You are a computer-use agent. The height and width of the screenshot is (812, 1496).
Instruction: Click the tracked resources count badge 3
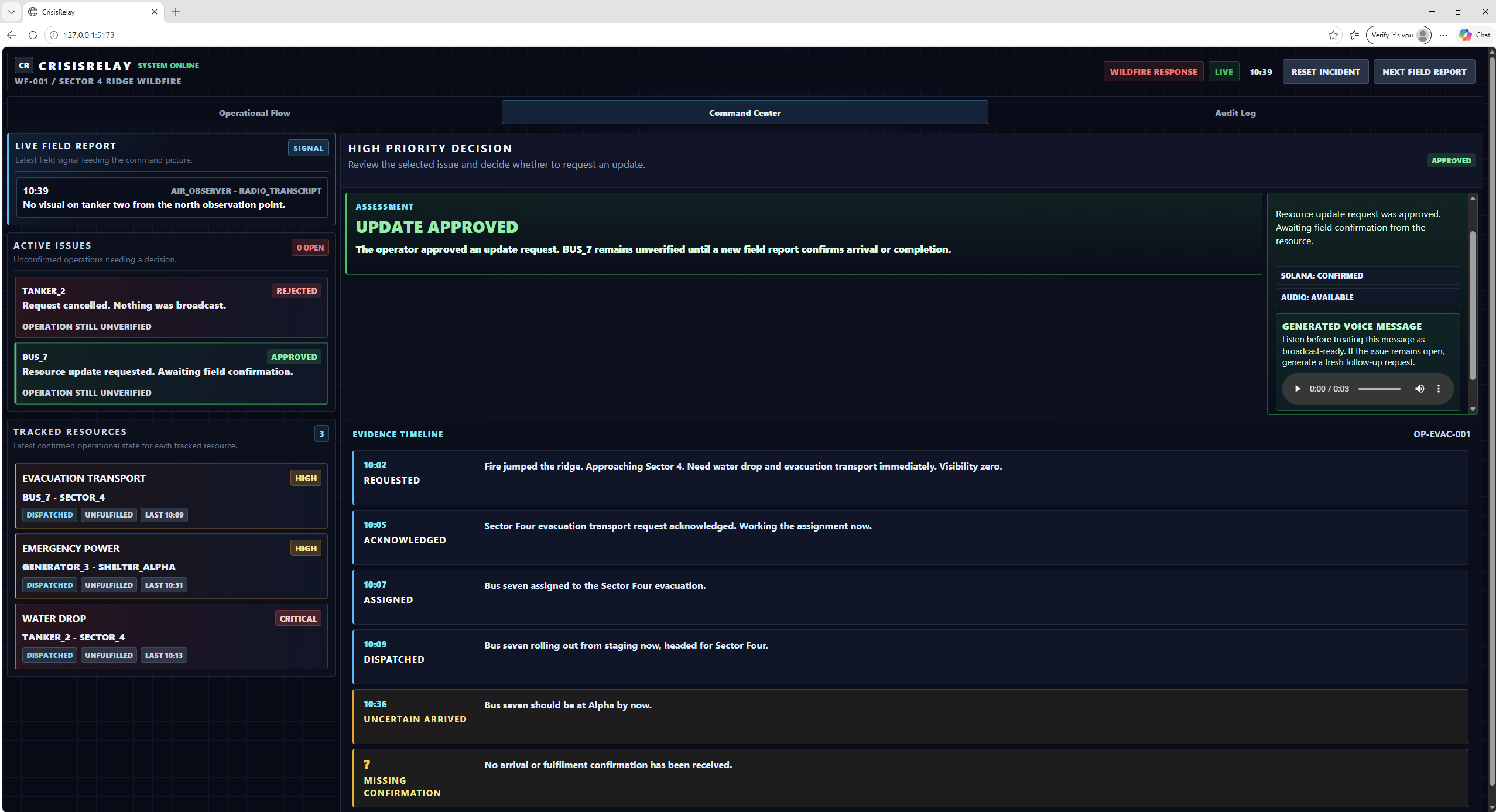[x=321, y=434]
